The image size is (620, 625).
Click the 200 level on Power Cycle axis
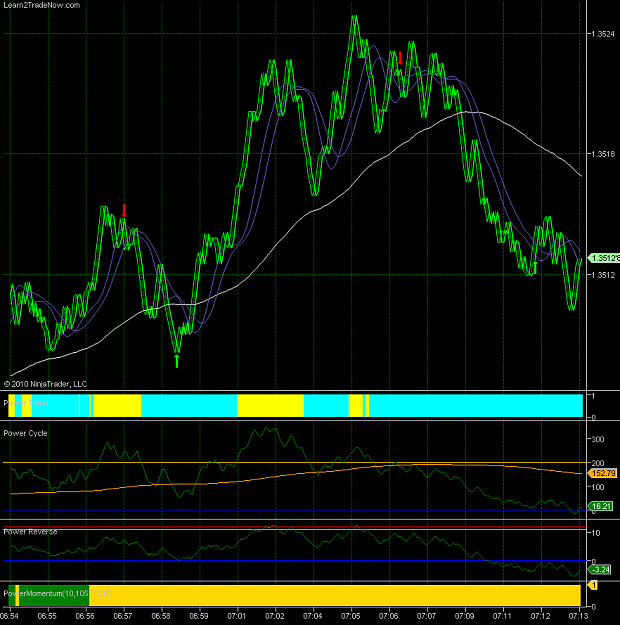point(598,463)
